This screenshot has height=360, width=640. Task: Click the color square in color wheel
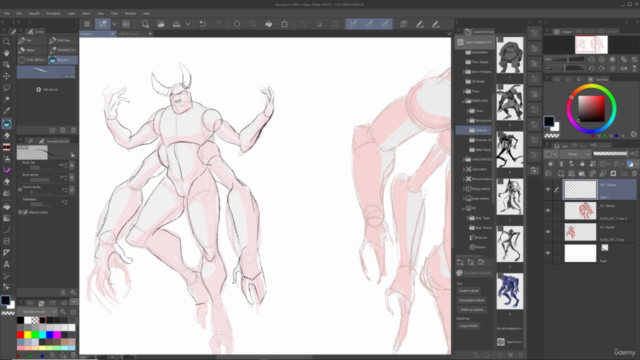(591, 109)
